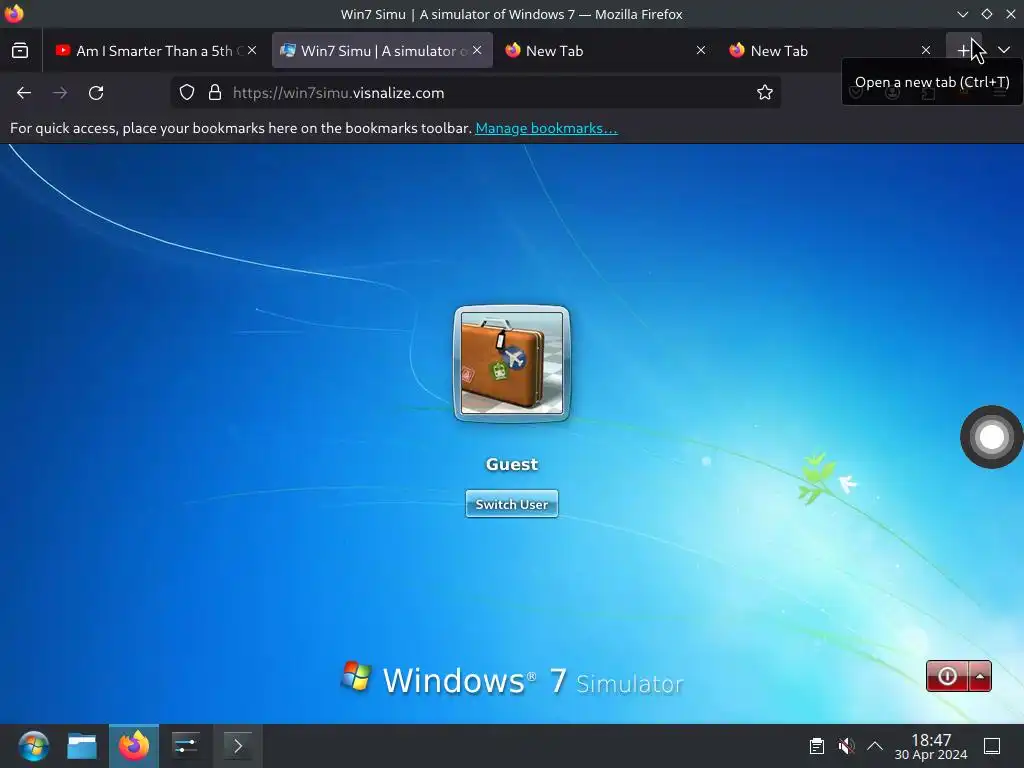
Task: Bookmark this page with the star
Action: [x=765, y=93]
